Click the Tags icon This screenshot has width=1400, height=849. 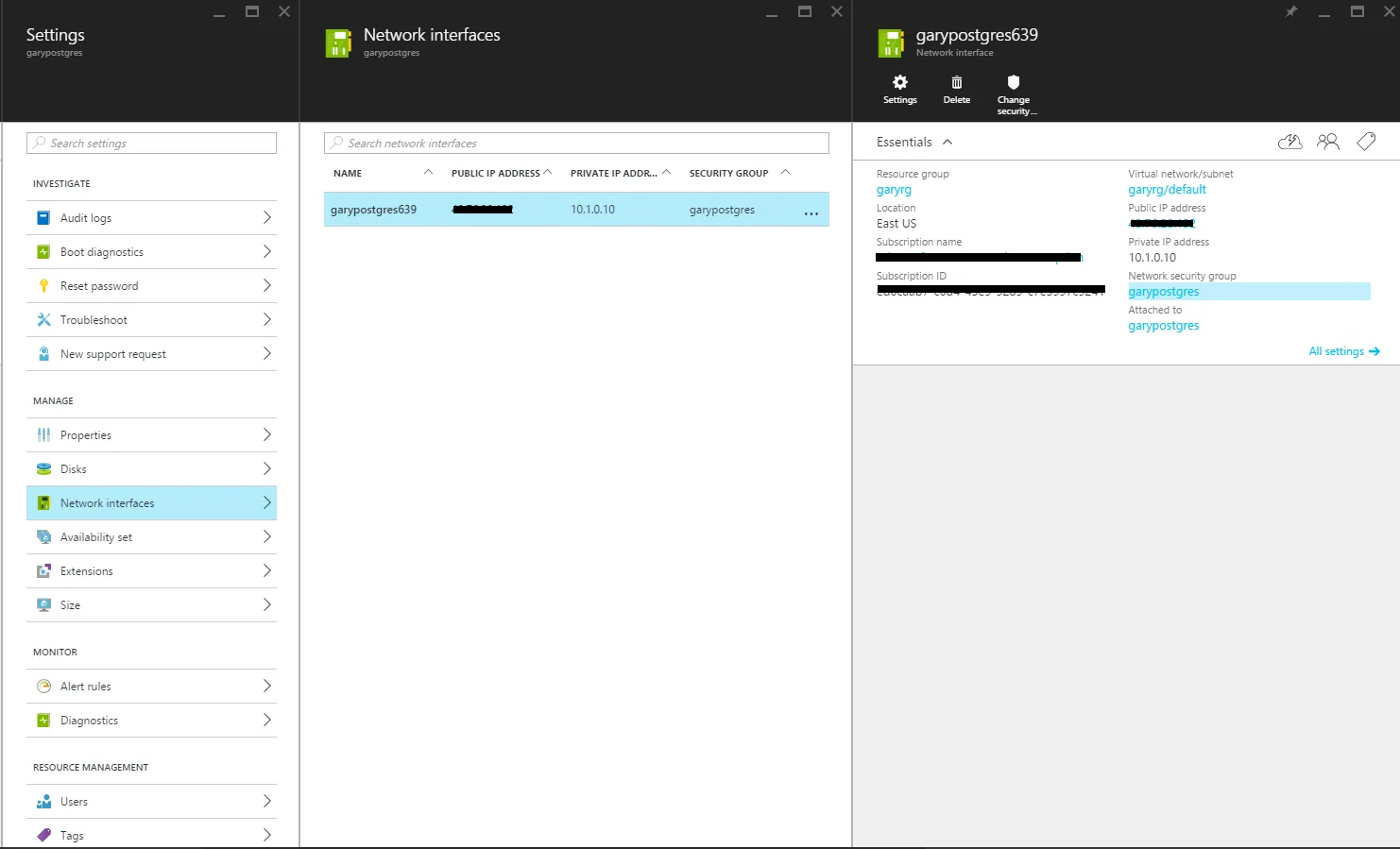point(43,836)
